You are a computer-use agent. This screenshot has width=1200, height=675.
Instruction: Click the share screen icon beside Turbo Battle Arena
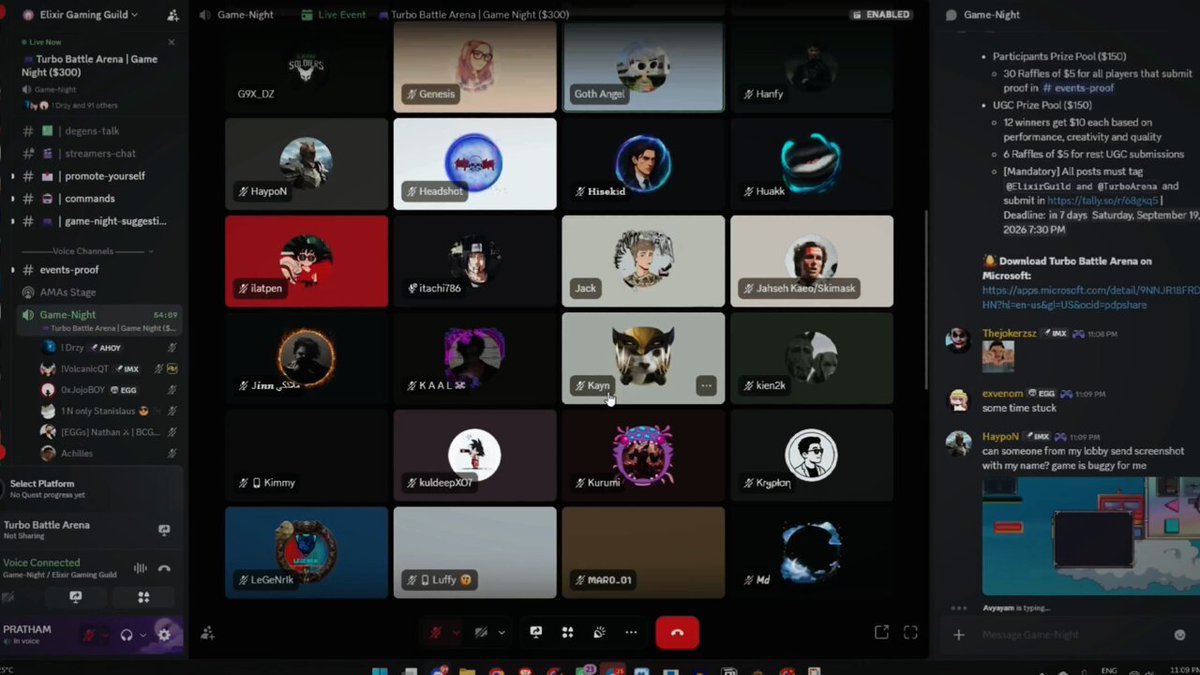coord(164,530)
